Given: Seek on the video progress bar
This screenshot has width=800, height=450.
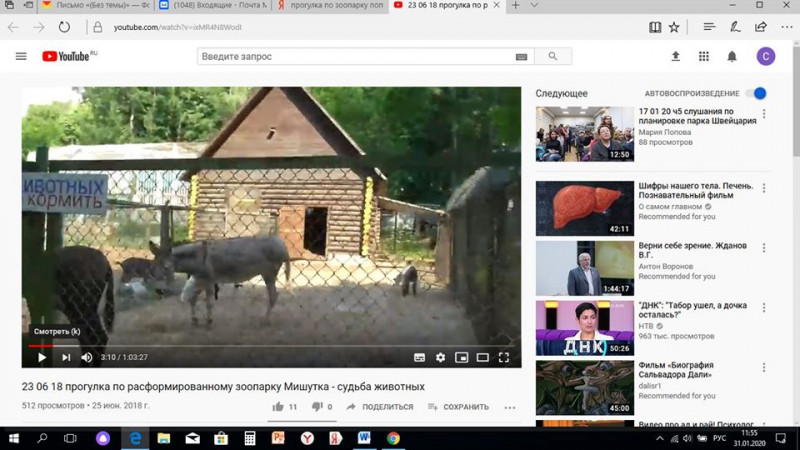Looking at the screenshot, I should (271, 345).
